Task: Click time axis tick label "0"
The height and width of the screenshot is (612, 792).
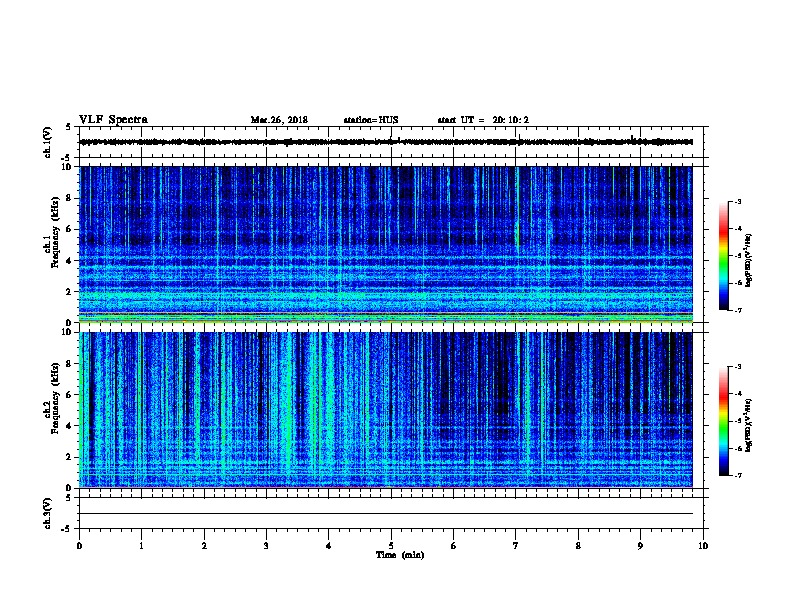Action: tap(79, 545)
